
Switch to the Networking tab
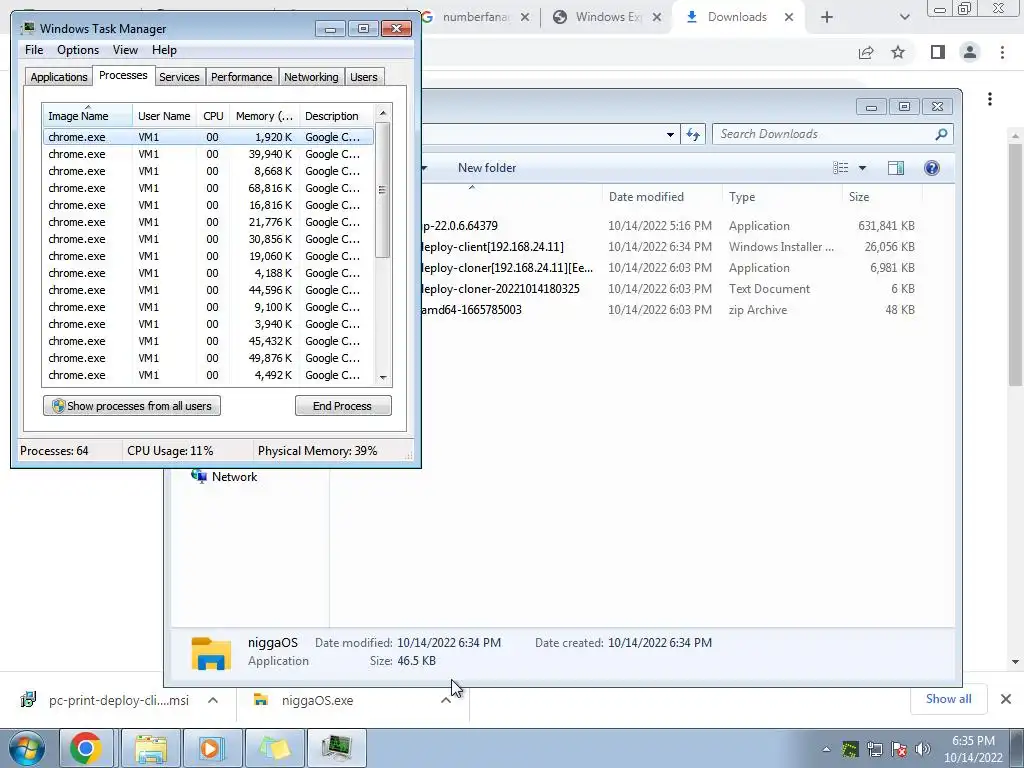[312, 77]
